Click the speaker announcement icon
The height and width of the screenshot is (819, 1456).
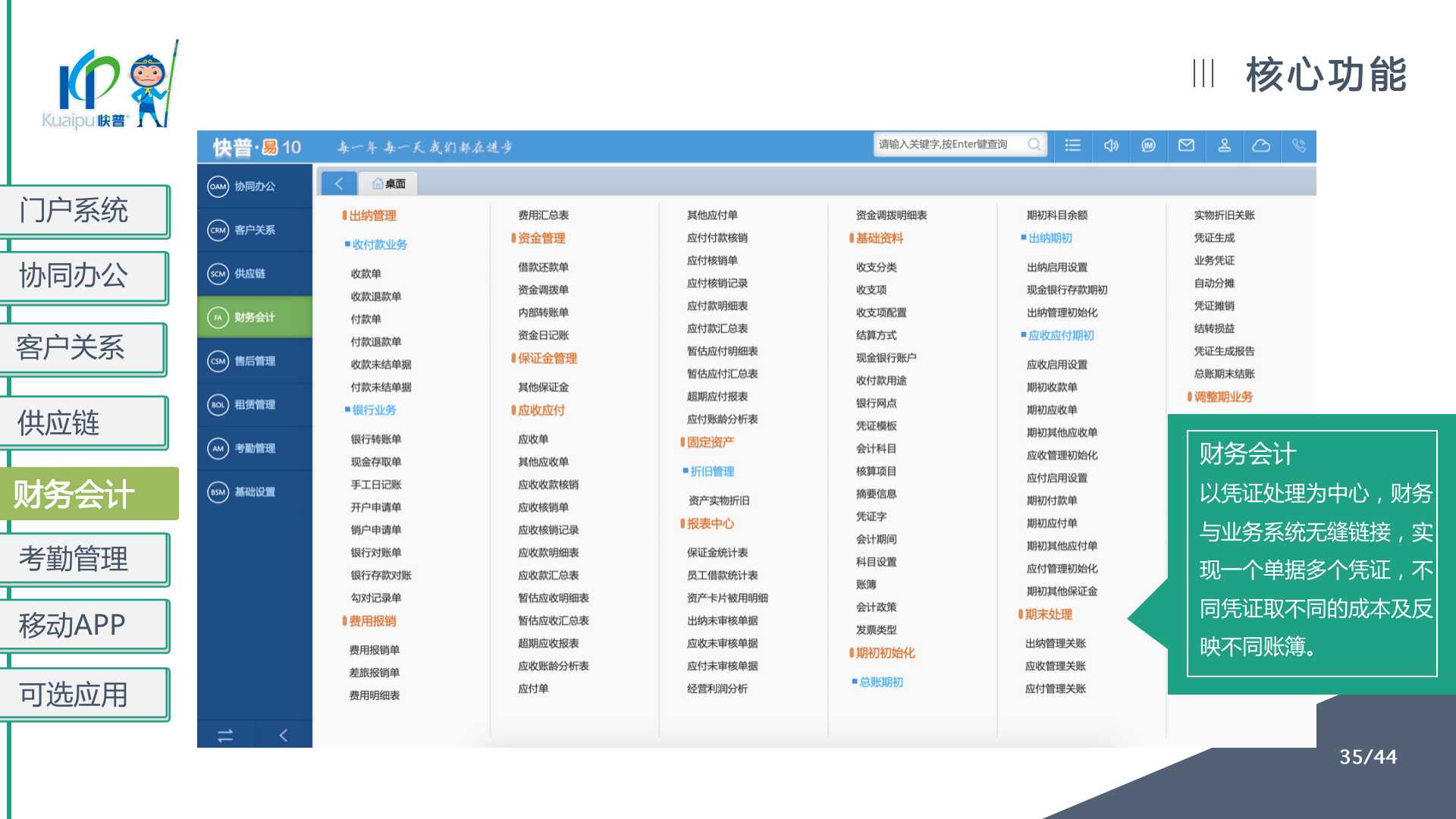click(x=1111, y=145)
